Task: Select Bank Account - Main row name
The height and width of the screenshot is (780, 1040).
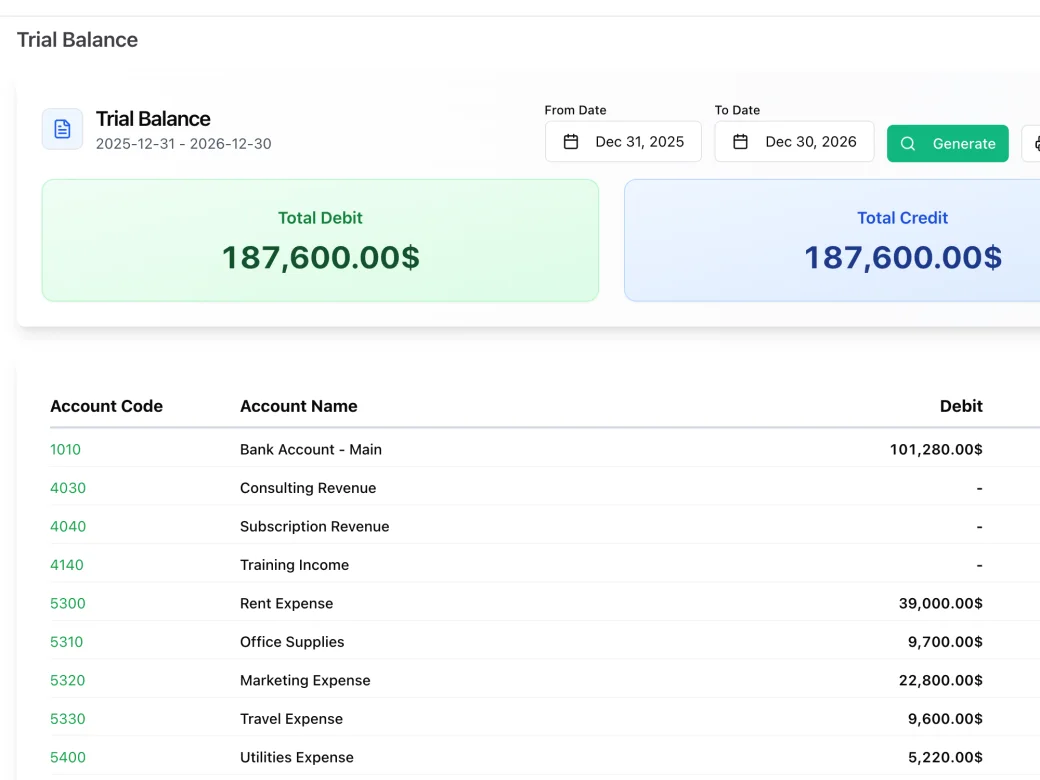Action: (310, 450)
